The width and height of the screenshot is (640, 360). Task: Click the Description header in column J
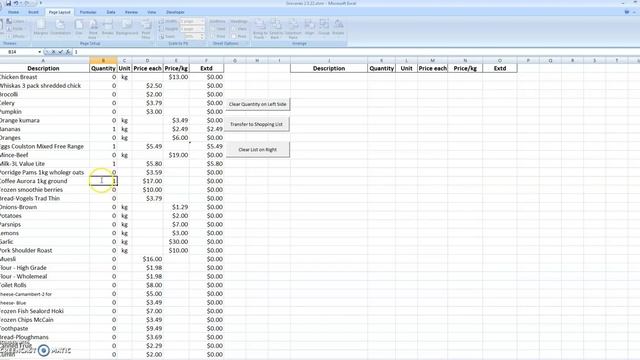329,68
